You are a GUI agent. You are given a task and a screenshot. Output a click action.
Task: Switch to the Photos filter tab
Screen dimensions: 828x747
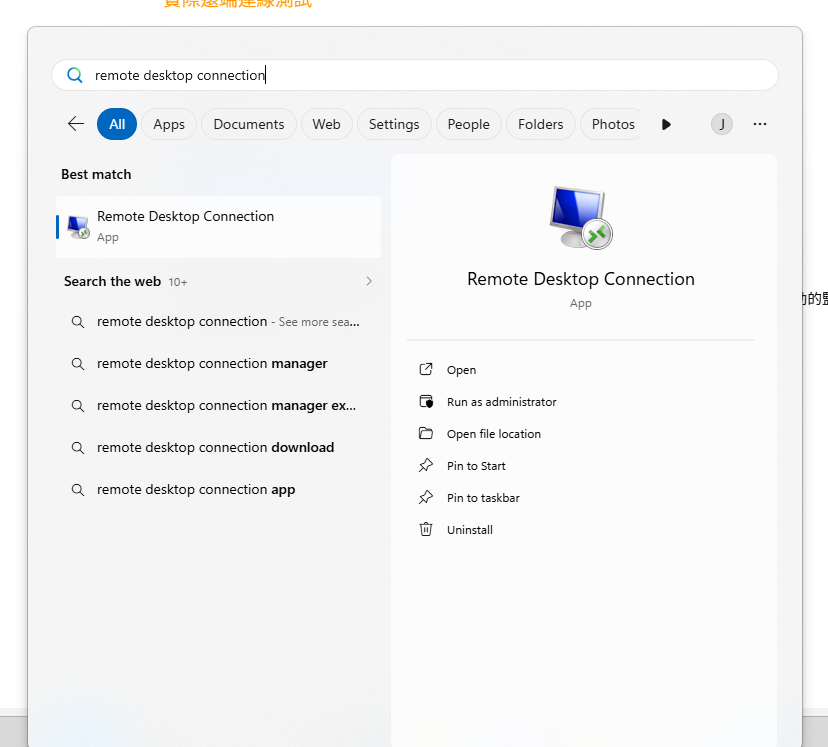(x=613, y=124)
